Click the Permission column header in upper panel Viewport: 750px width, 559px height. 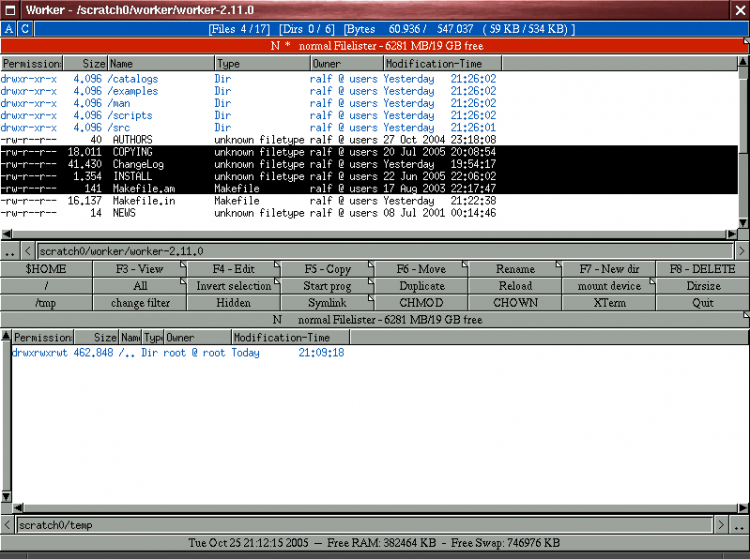(x=32, y=64)
